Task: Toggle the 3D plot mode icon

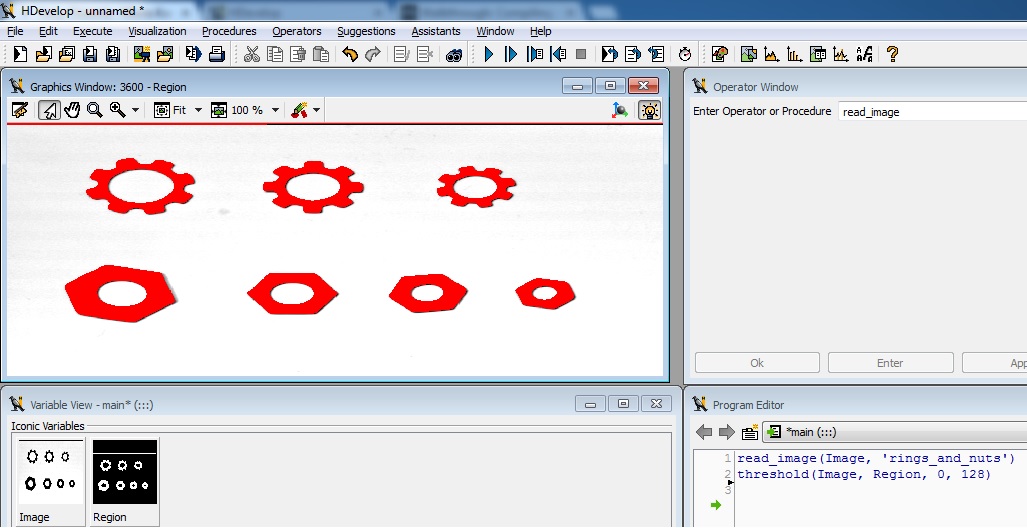Action: pyautogui.click(x=620, y=110)
